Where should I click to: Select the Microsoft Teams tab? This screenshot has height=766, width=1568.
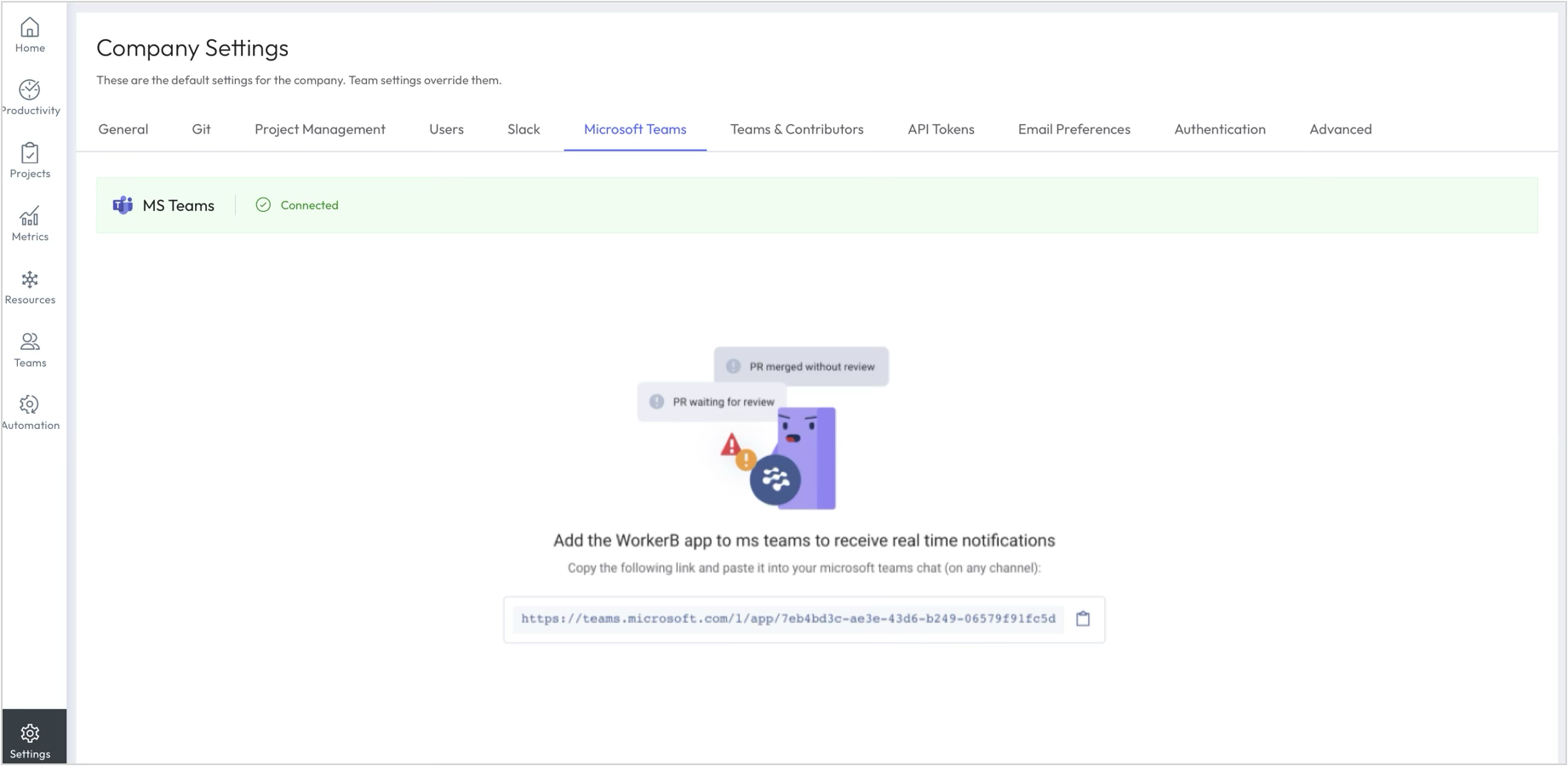coord(635,129)
